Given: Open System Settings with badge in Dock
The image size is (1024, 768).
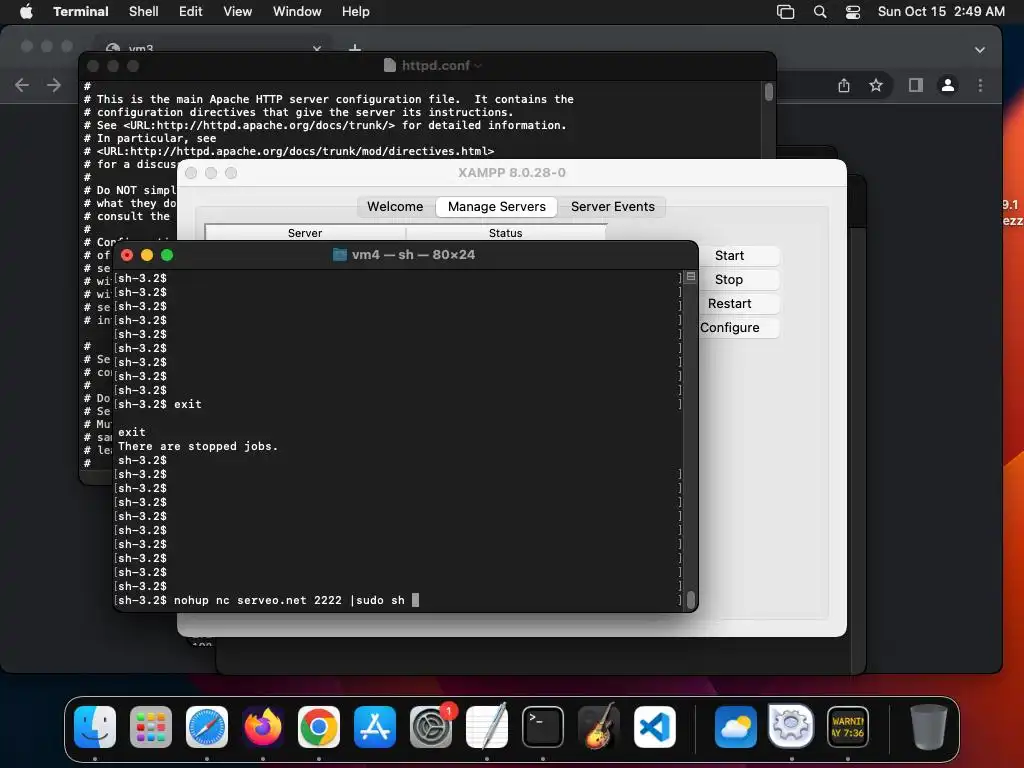Looking at the screenshot, I should click(431, 726).
